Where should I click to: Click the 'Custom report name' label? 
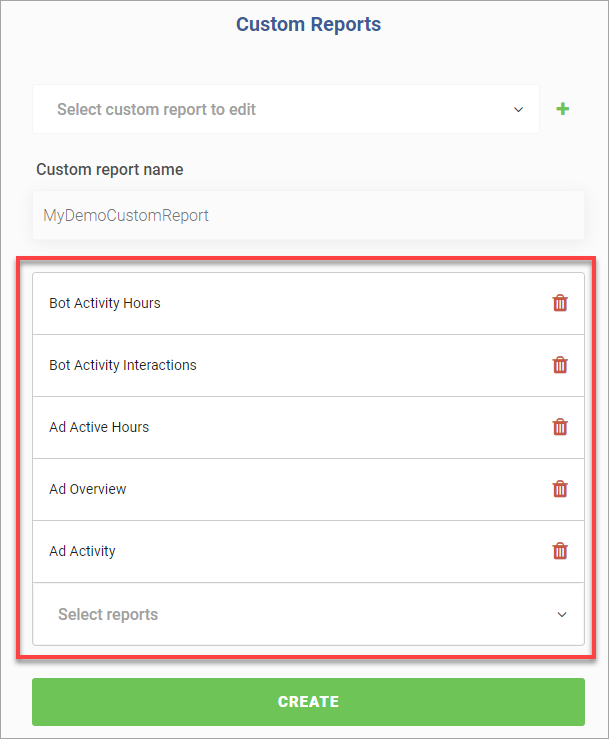tap(110, 170)
